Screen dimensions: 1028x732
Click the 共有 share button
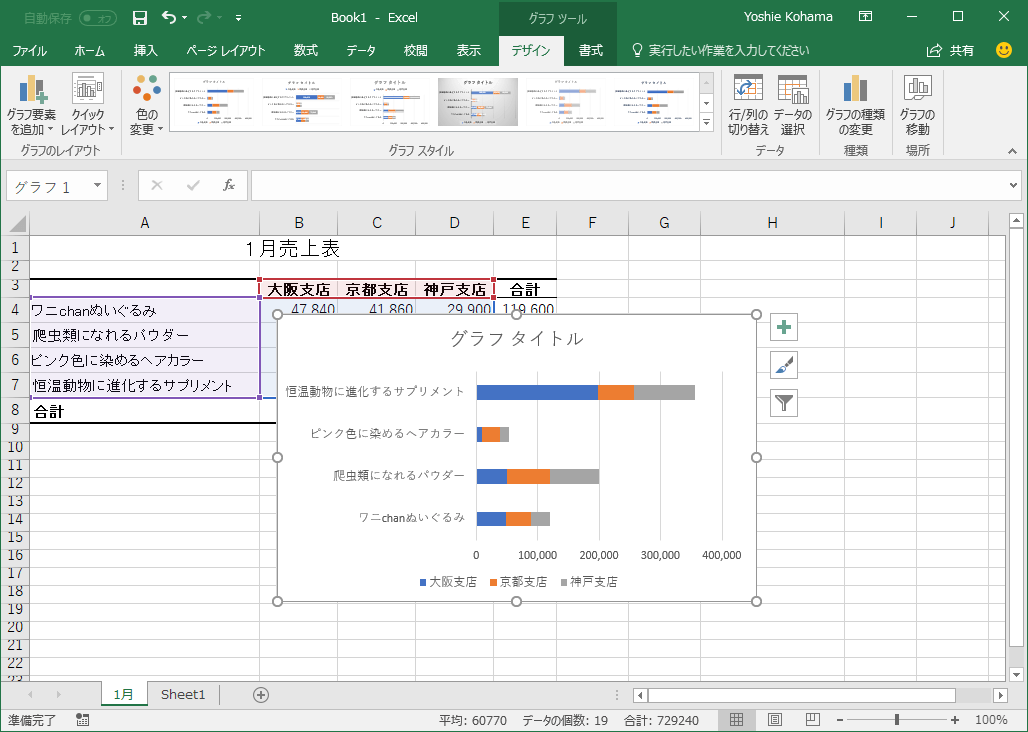tap(951, 50)
